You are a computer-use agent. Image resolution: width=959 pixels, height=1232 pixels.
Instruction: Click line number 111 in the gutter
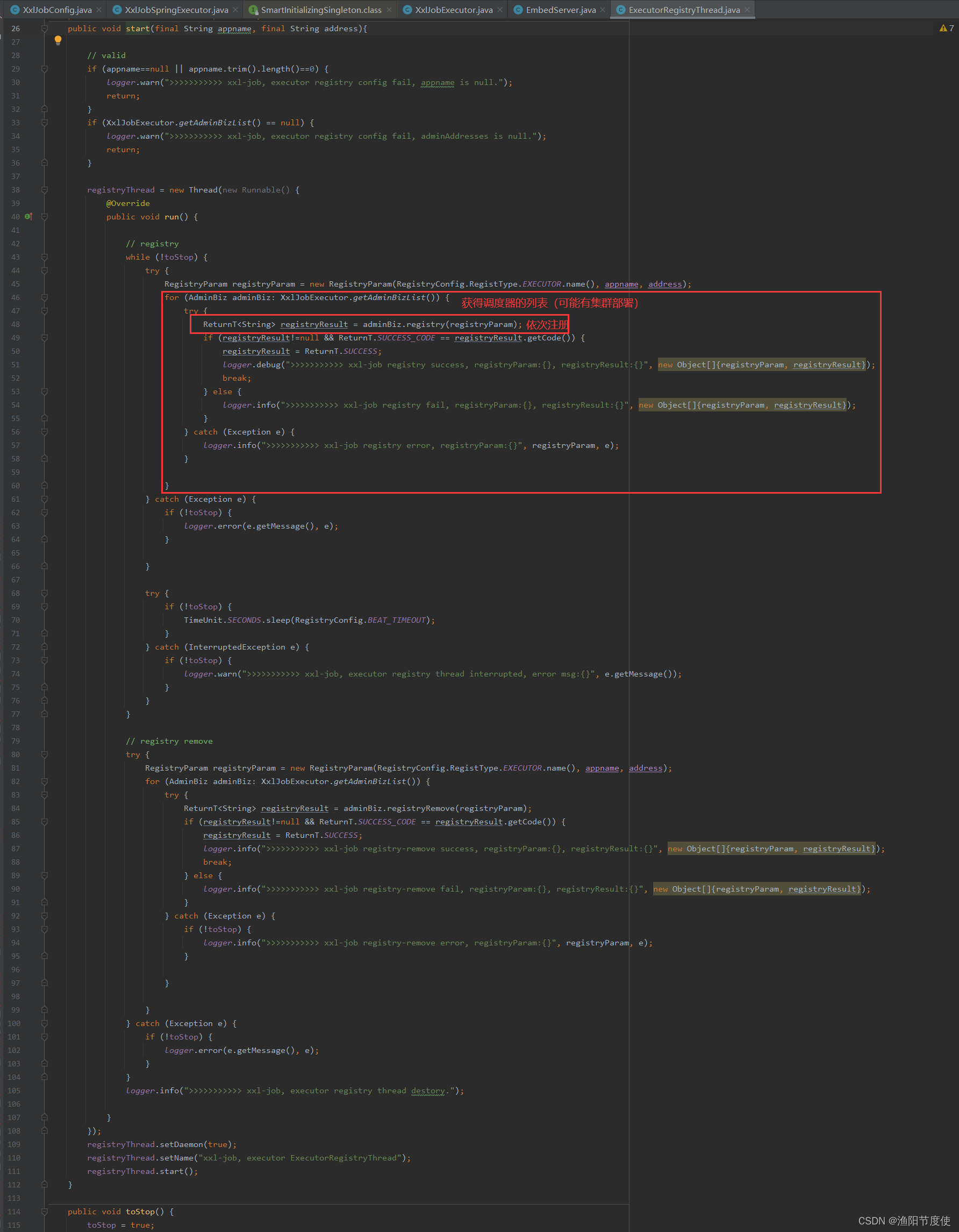pos(13,1171)
